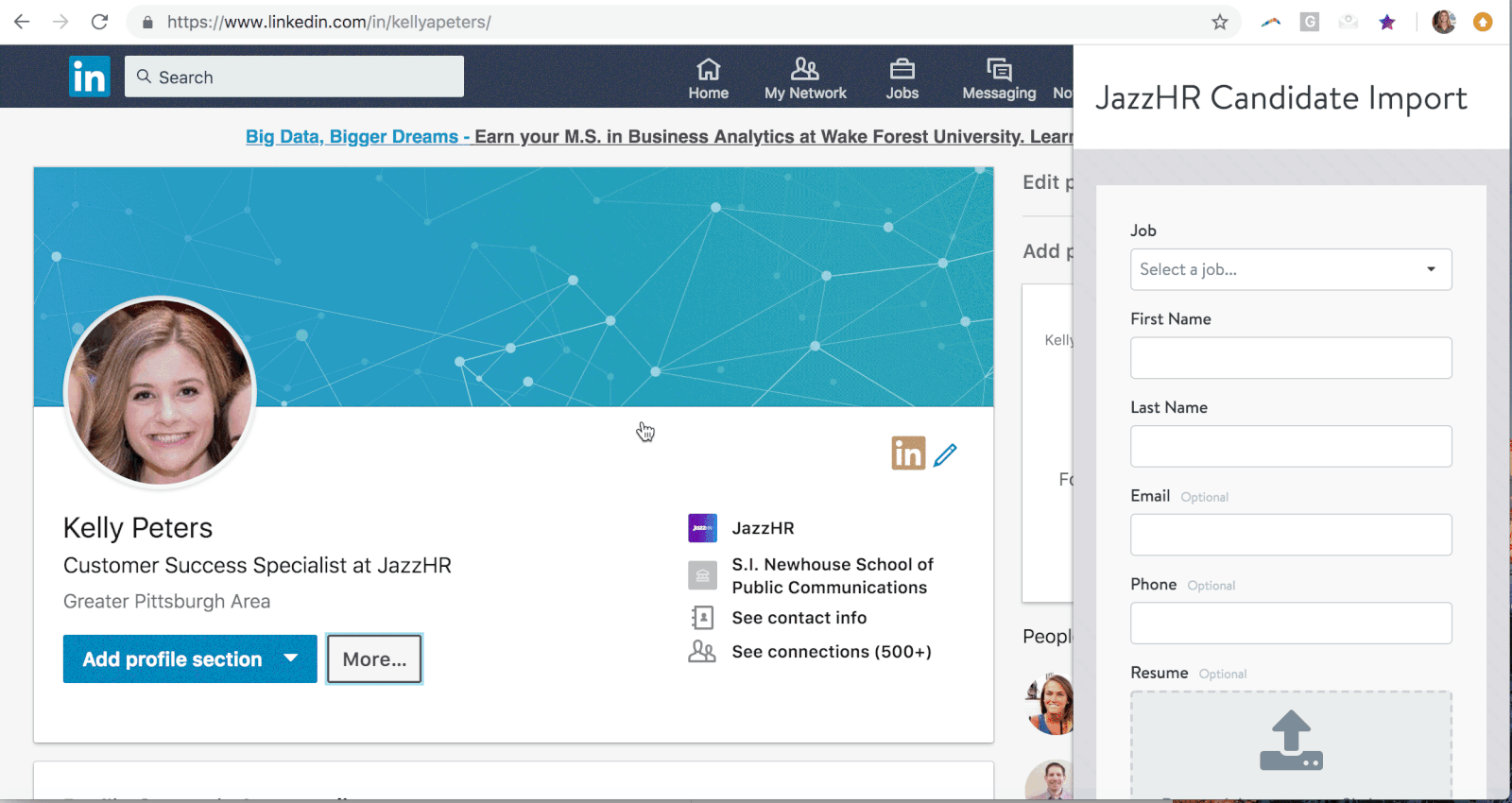This screenshot has height=803, width=1512.
Task: Click the Greater Pittsburgh Area location text
Action: (166, 602)
